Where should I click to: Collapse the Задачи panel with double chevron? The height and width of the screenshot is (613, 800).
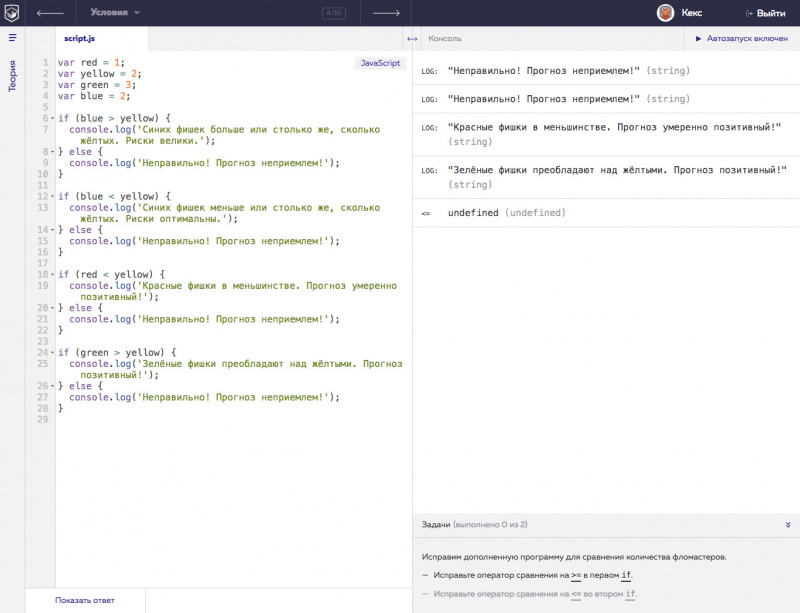[788, 524]
